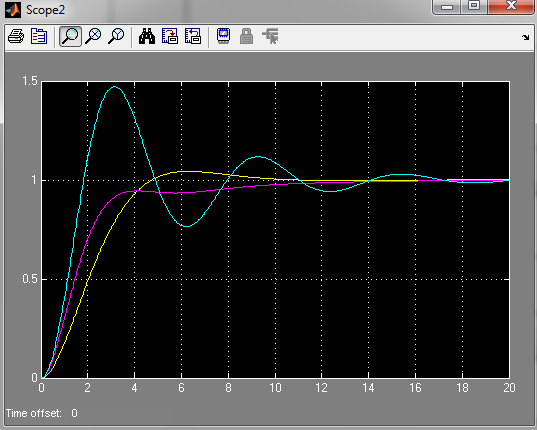Select the Zoom X-axis tool
Image resolution: width=537 pixels, height=430 pixels.
(93, 36)
